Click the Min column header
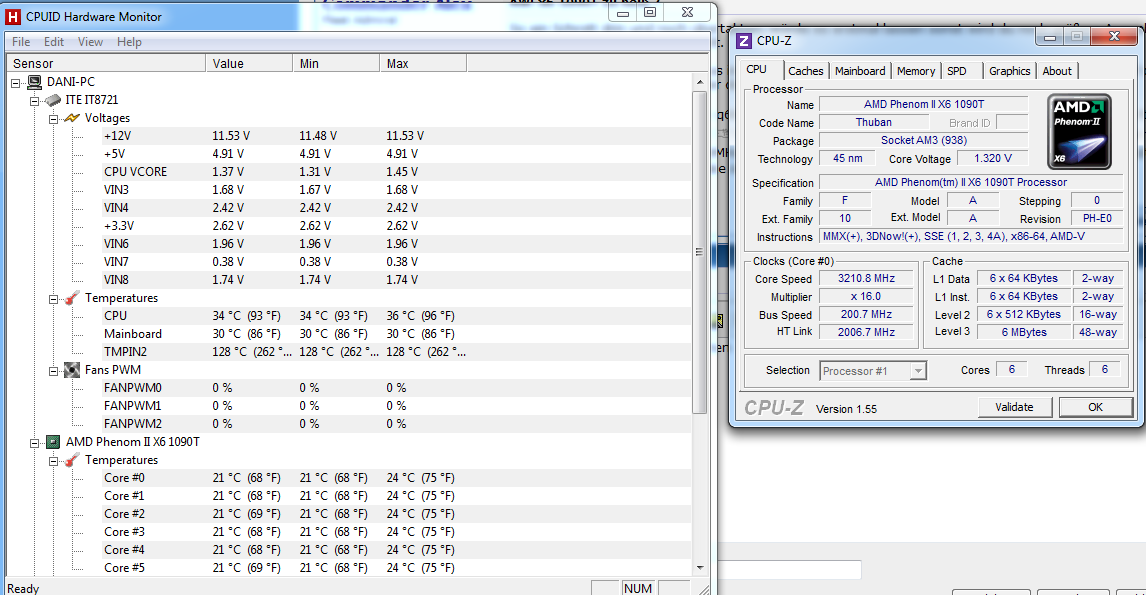1146x595 pixels. [336, 64]
